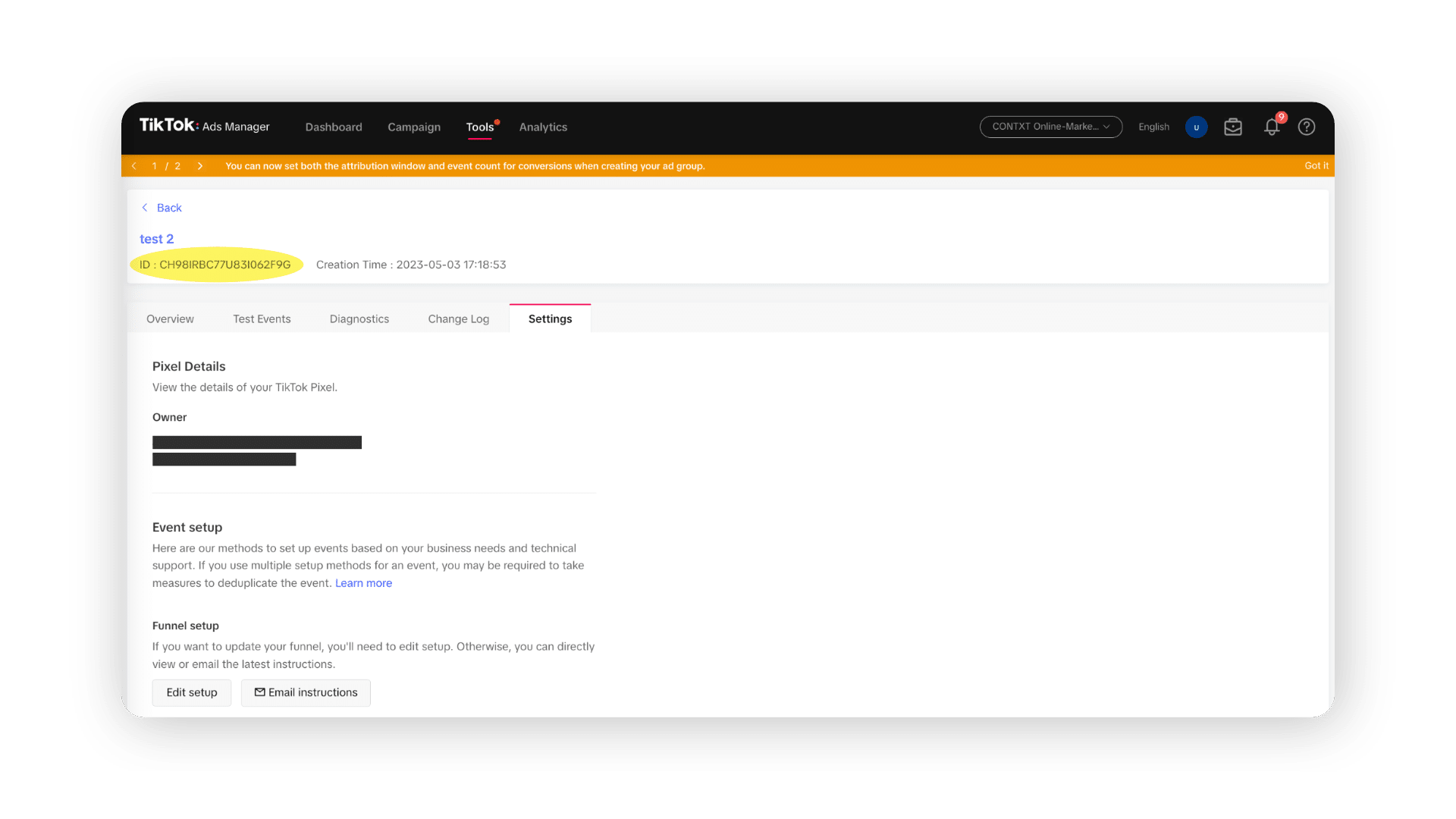Click the pixel ID CH98IRBC77U83I062F9G
Screen dimensions: 1456x819
click(215, 265)
